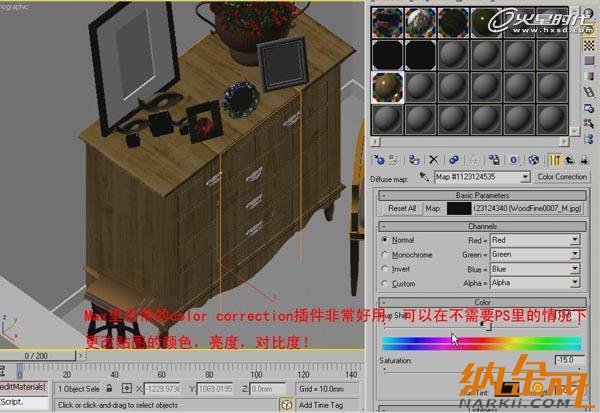Click Go to Parent arrow icon

(x=569, y=160)
